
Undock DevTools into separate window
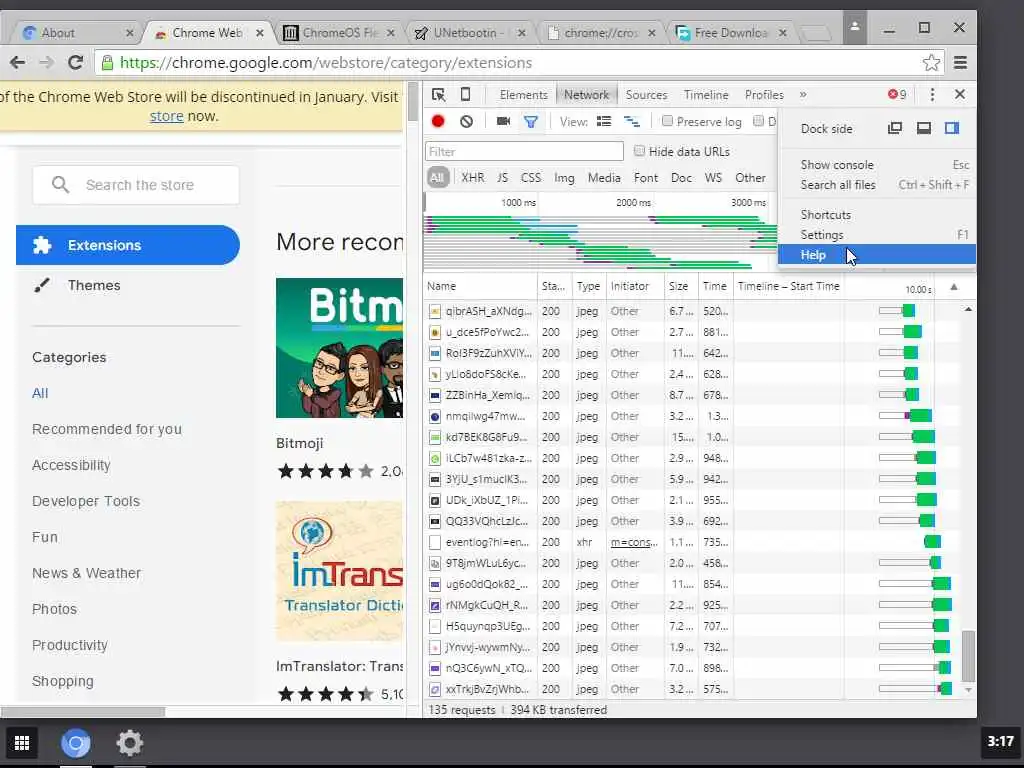click(895, 128)
